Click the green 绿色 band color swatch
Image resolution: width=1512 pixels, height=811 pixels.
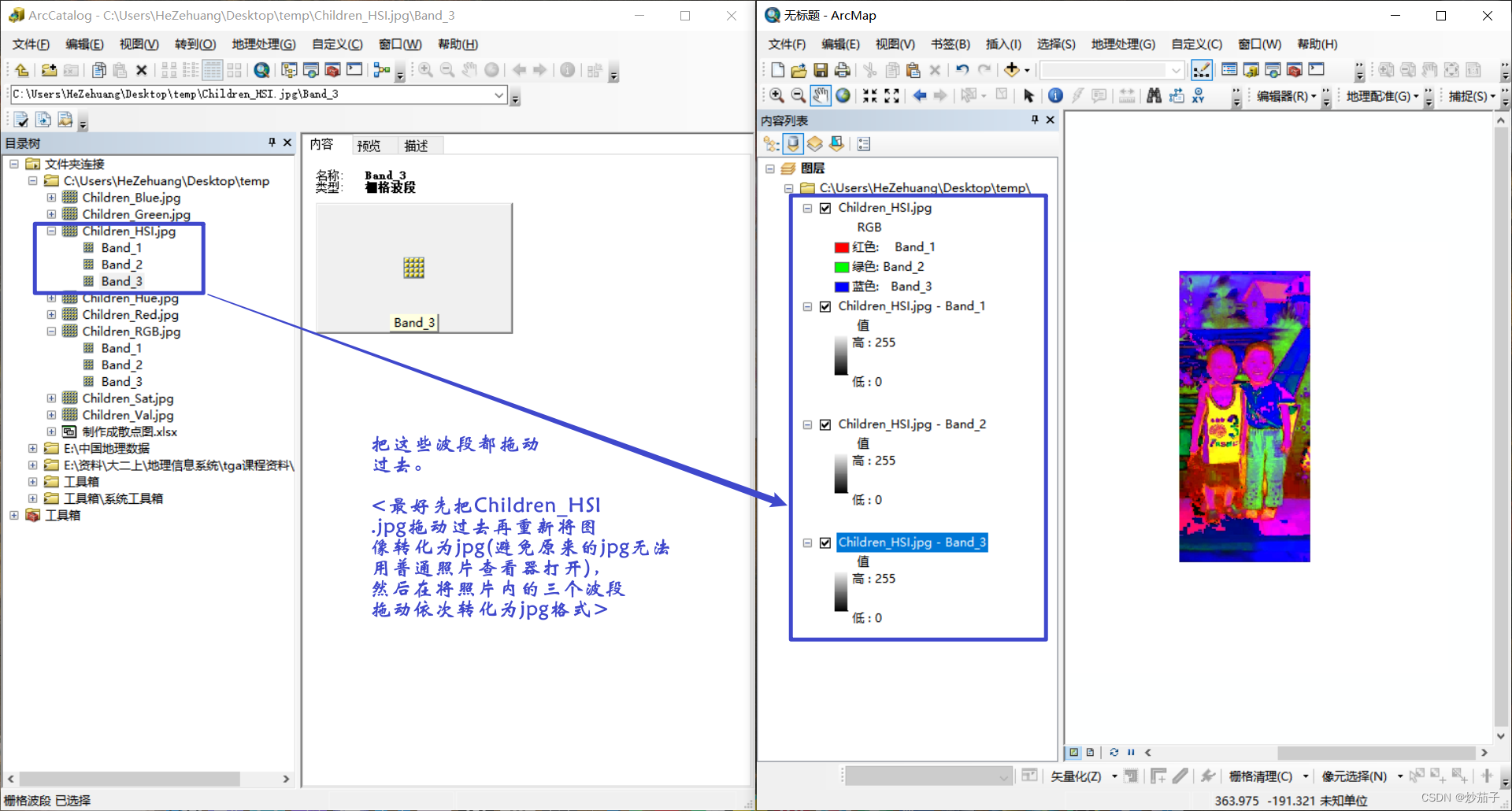pyautogui.click(x=842, y=267)
